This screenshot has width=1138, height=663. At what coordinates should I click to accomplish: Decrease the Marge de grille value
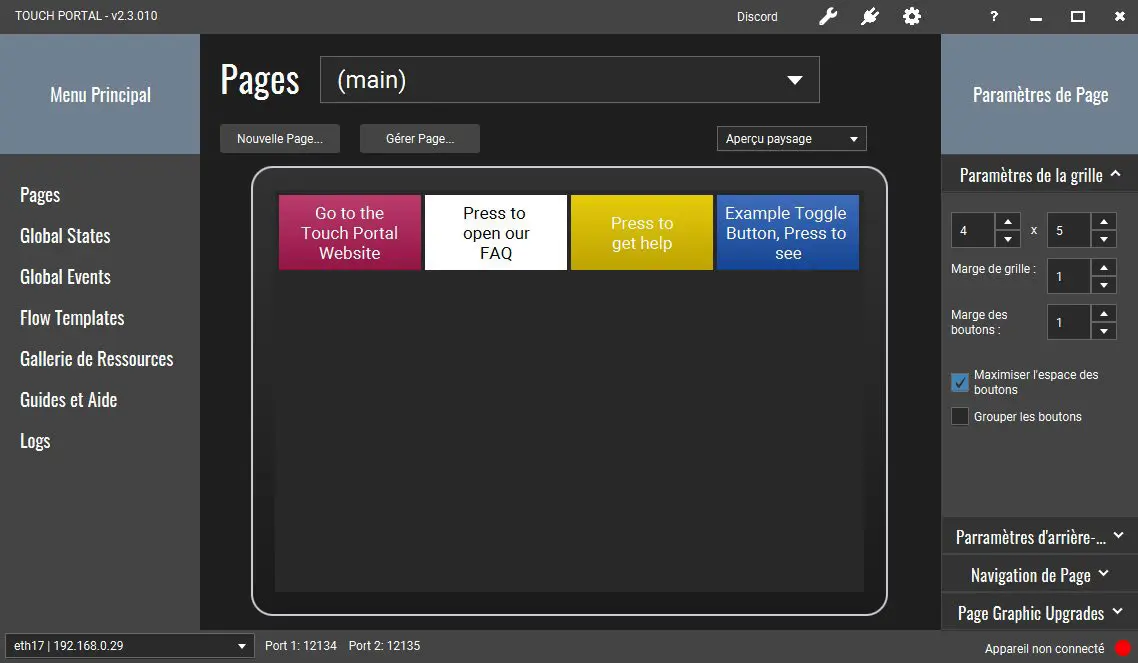click(x=1103, y=285)
